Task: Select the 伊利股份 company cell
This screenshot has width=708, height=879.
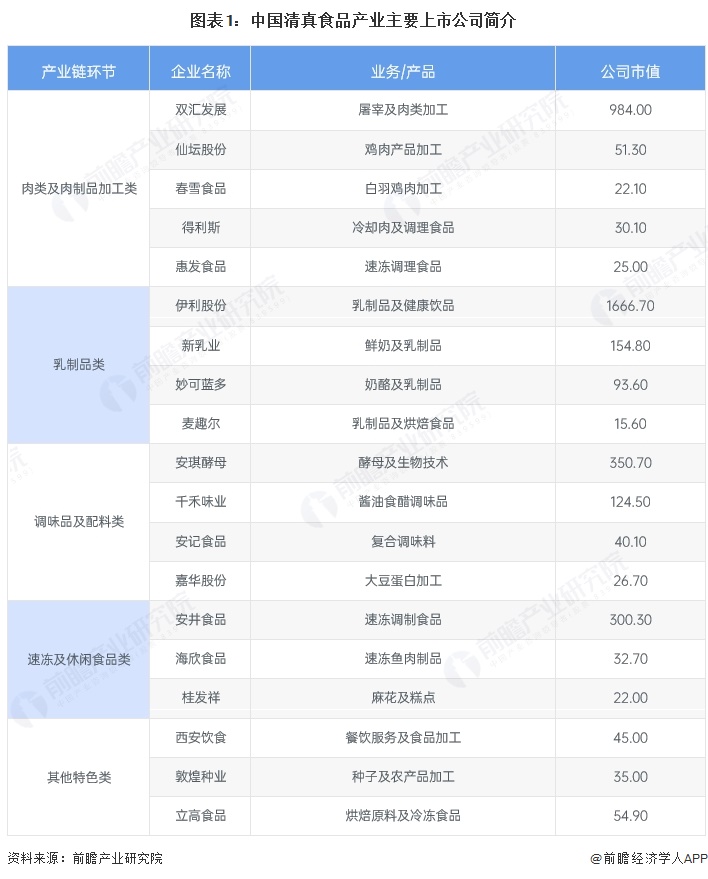Action: tap(200, 306)
